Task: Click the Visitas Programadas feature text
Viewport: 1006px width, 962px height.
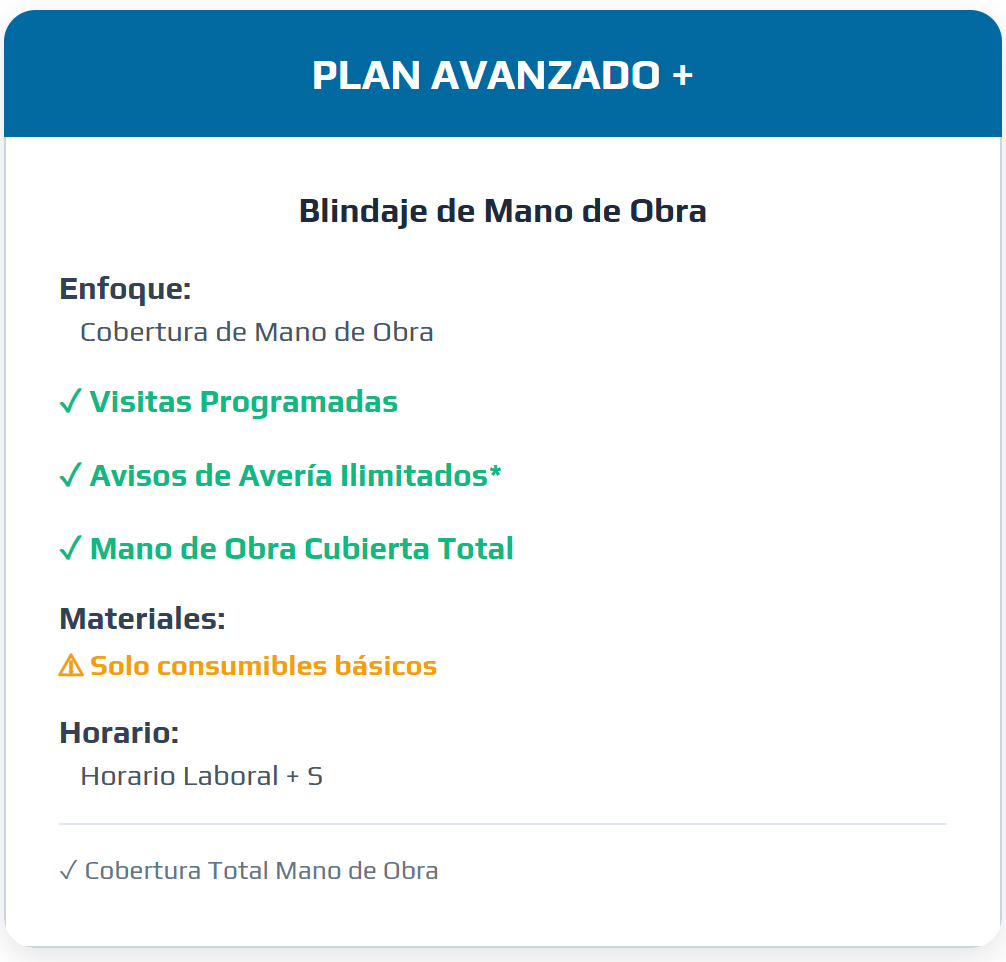Action: coord(243,402)
